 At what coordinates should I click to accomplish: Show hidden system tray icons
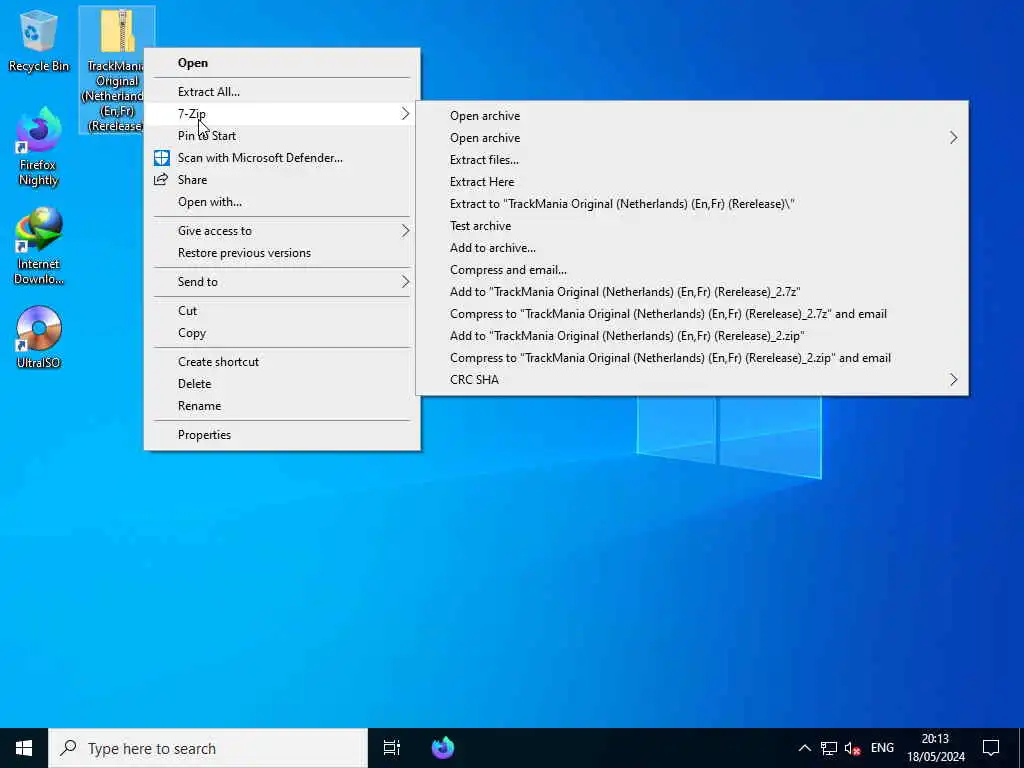coord(805,748)
